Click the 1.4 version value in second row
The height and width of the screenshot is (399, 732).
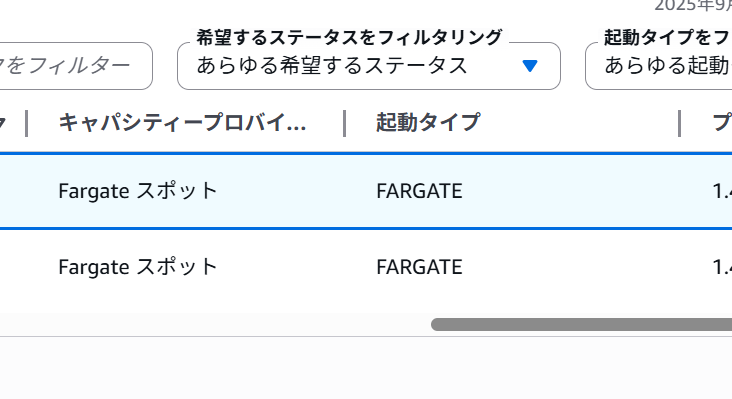pyautogui.click(x=722, y=267)
